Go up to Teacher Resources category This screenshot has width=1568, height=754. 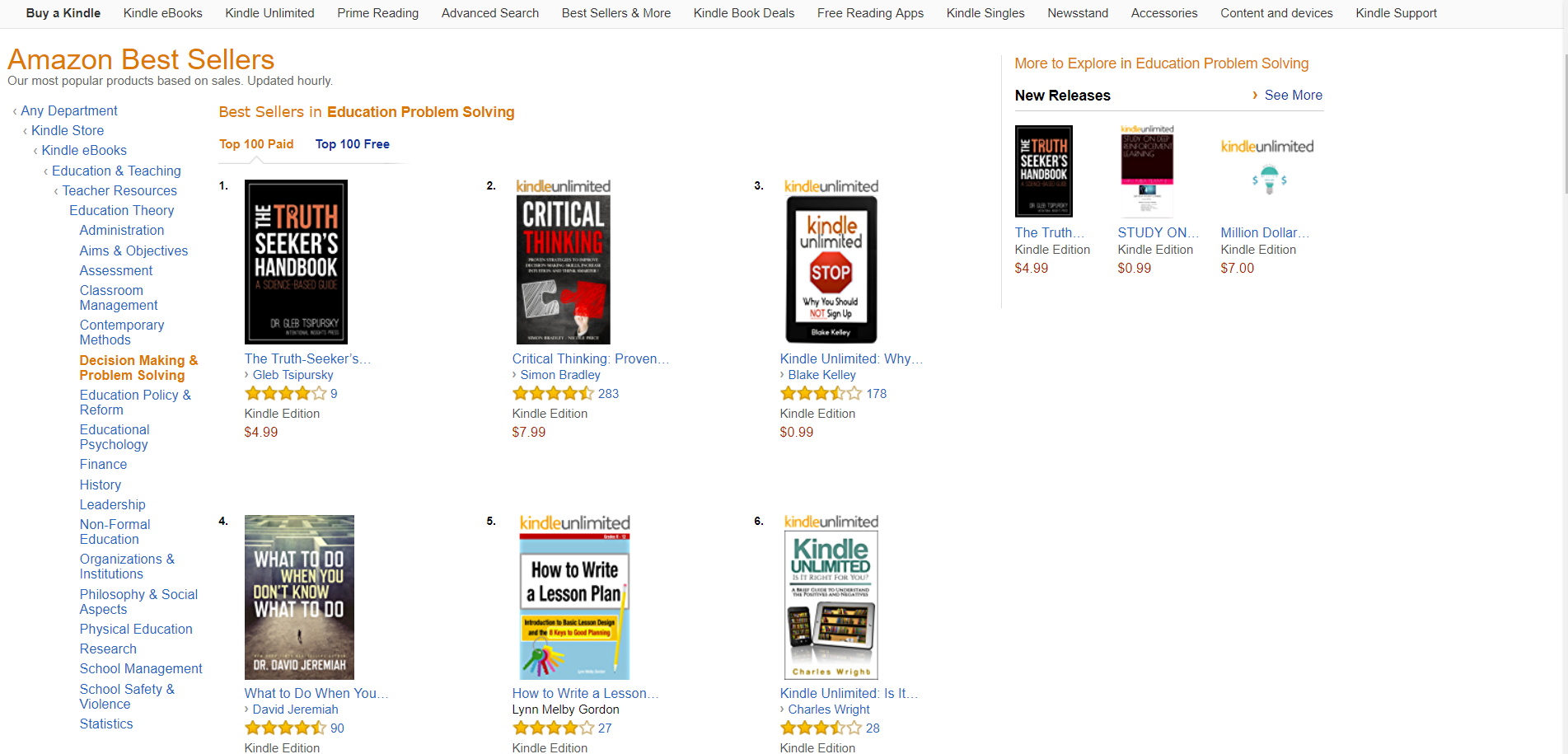119,190
